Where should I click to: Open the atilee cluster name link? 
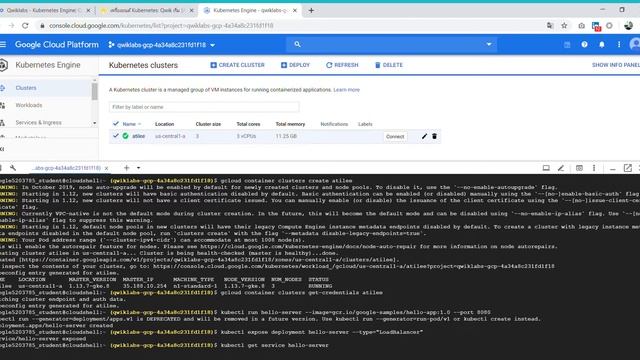click(138, 136)
